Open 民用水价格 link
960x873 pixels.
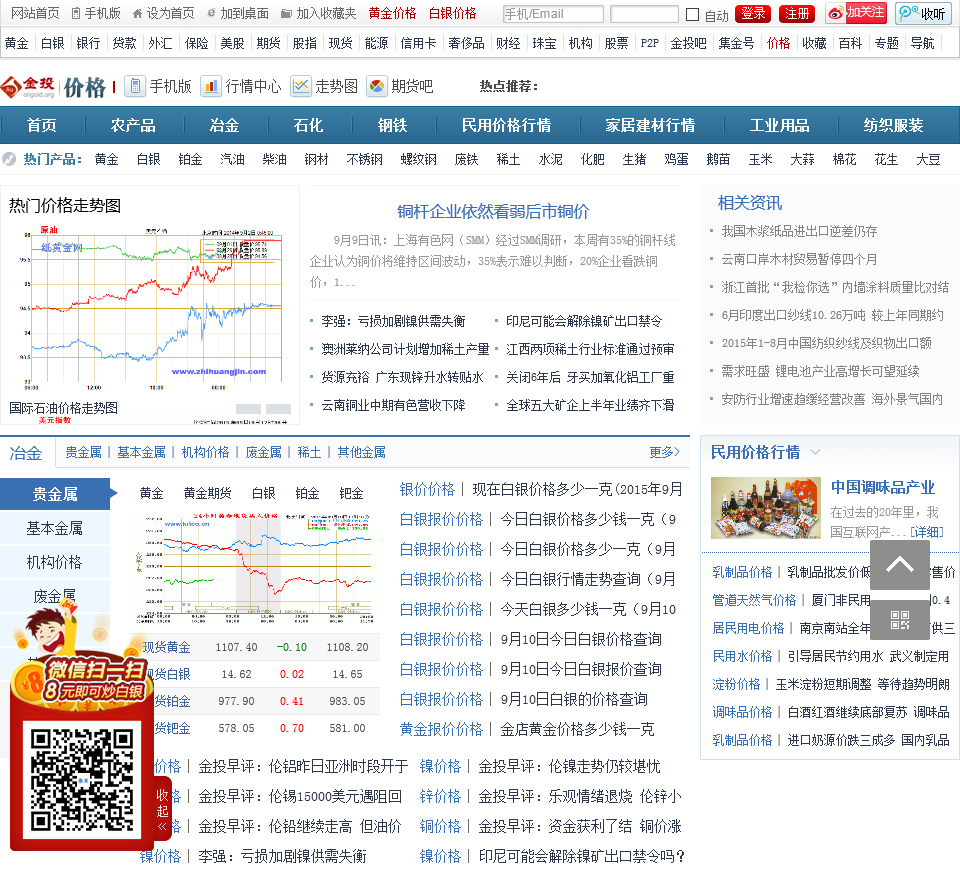(x=742, y=656)
